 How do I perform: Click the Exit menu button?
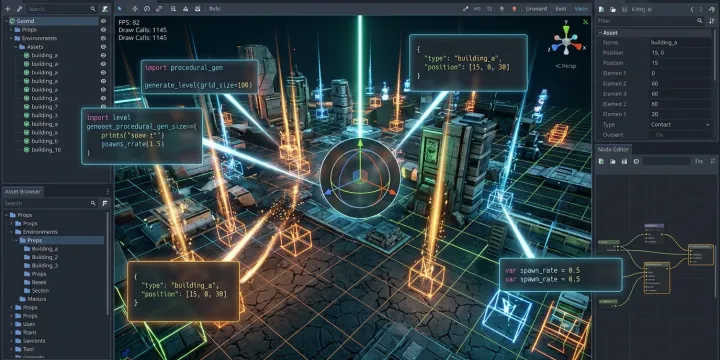(561, 9)
